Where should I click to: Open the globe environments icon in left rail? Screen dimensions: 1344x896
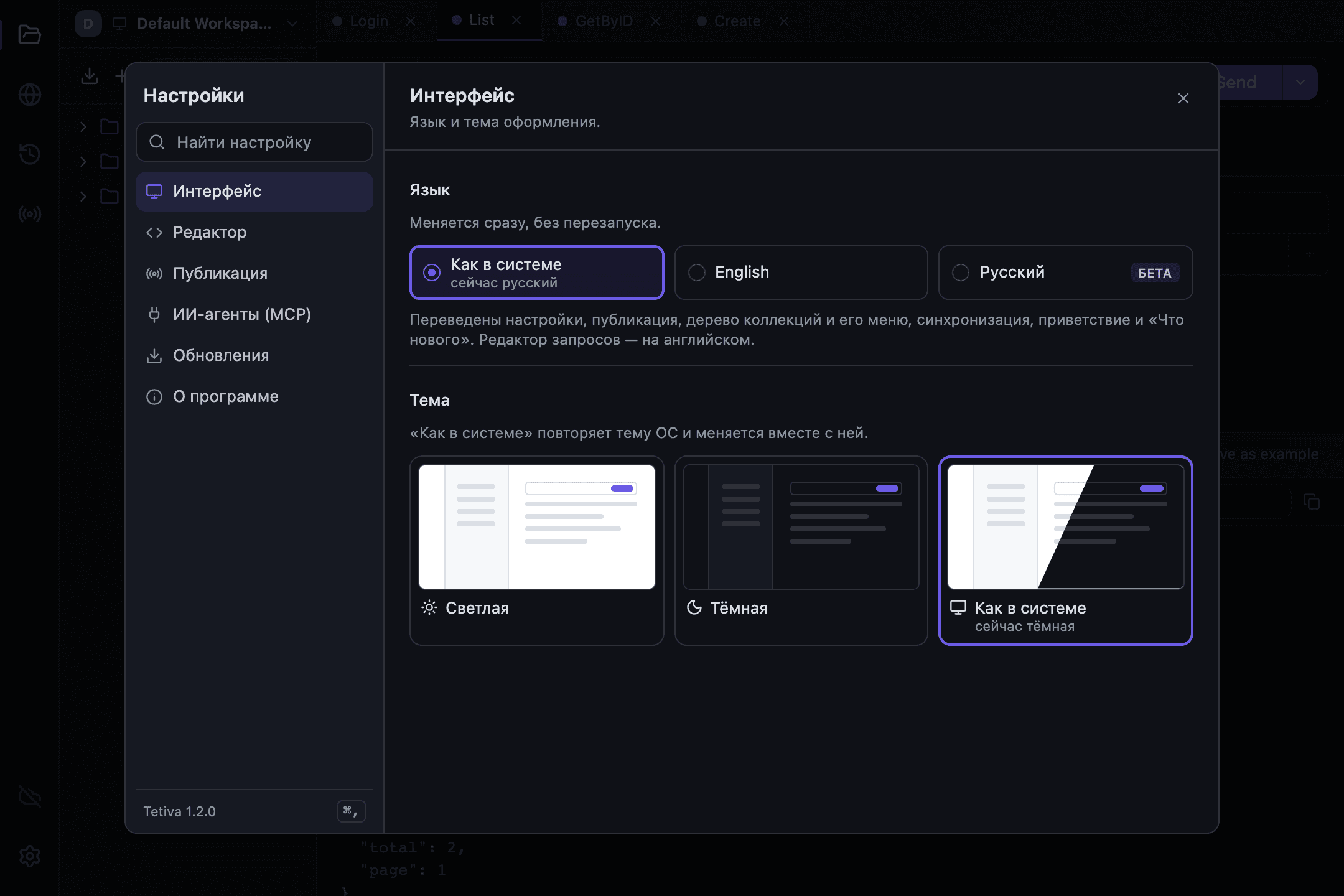click(x=29, y=95)
